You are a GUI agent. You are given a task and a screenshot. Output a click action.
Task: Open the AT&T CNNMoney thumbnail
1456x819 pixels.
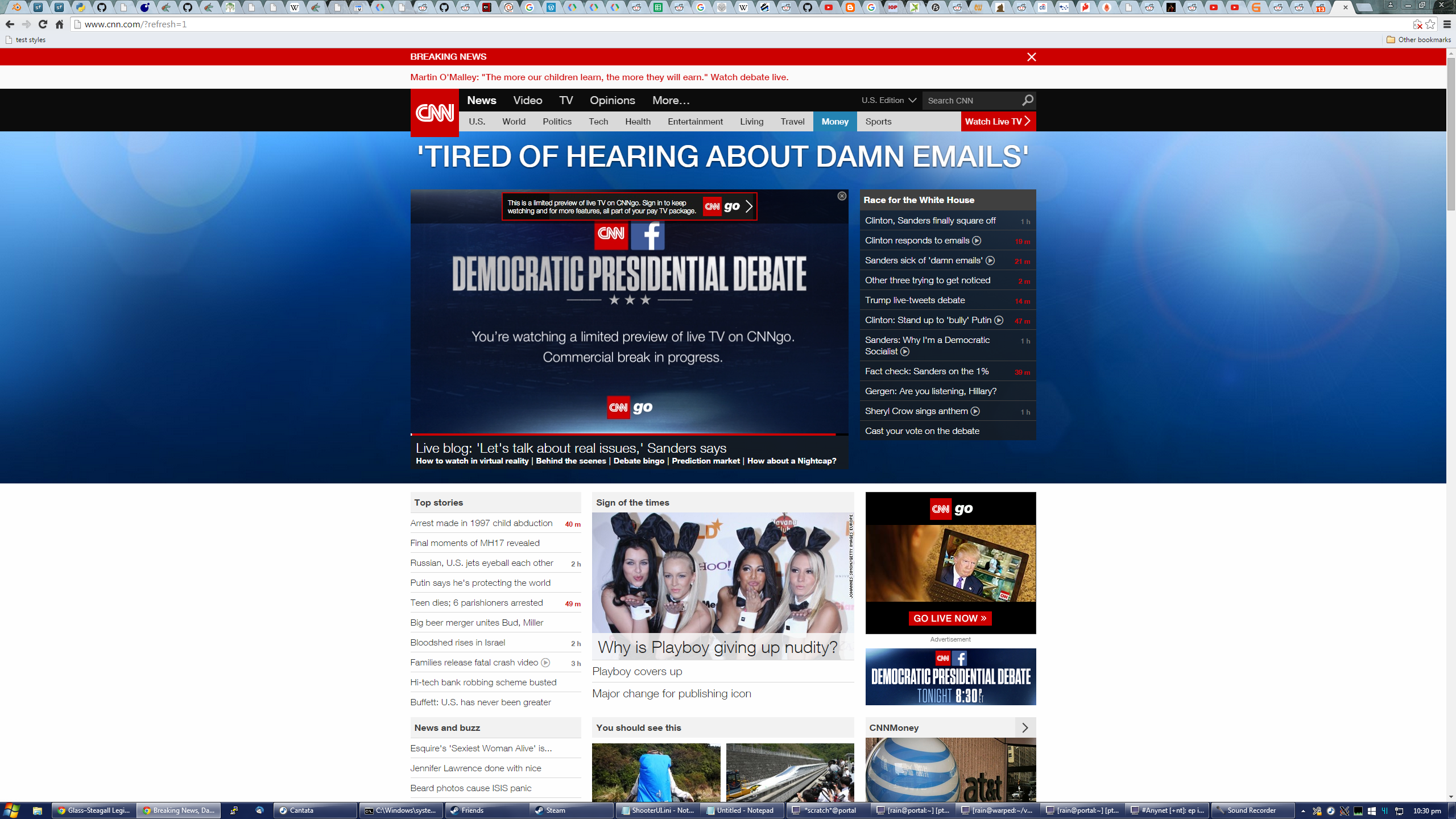(950, 770)
